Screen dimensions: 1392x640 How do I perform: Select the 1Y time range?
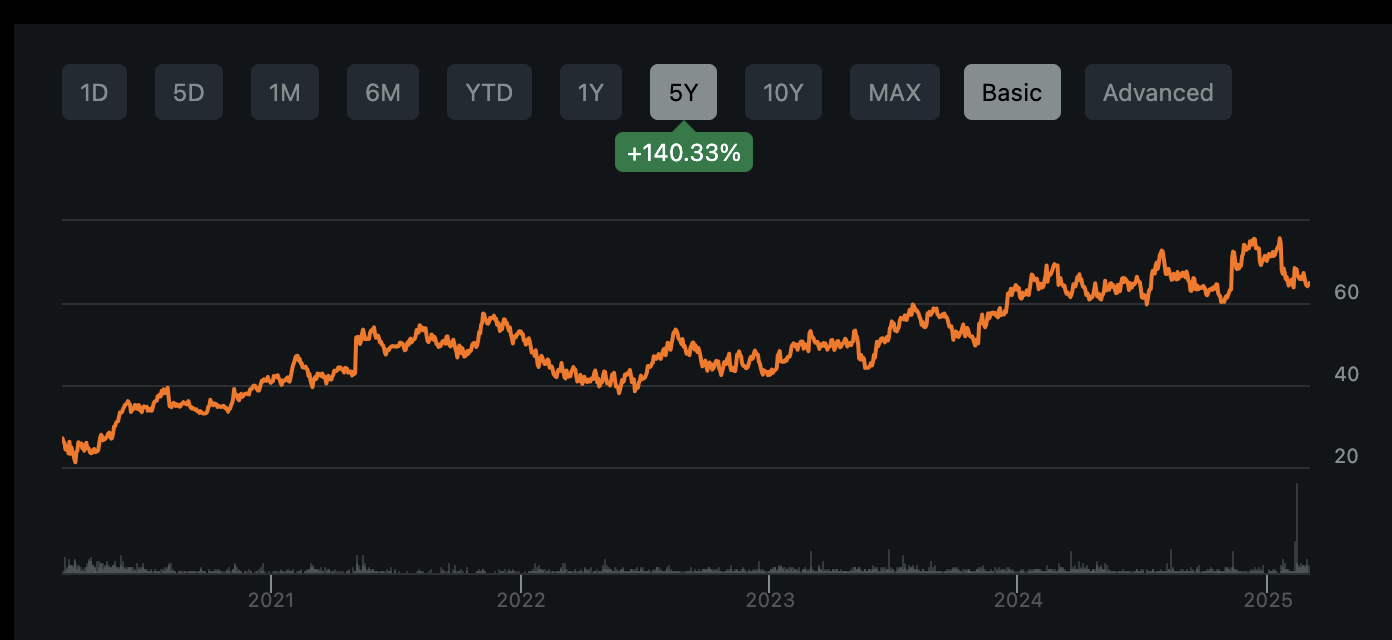(590, 91)
